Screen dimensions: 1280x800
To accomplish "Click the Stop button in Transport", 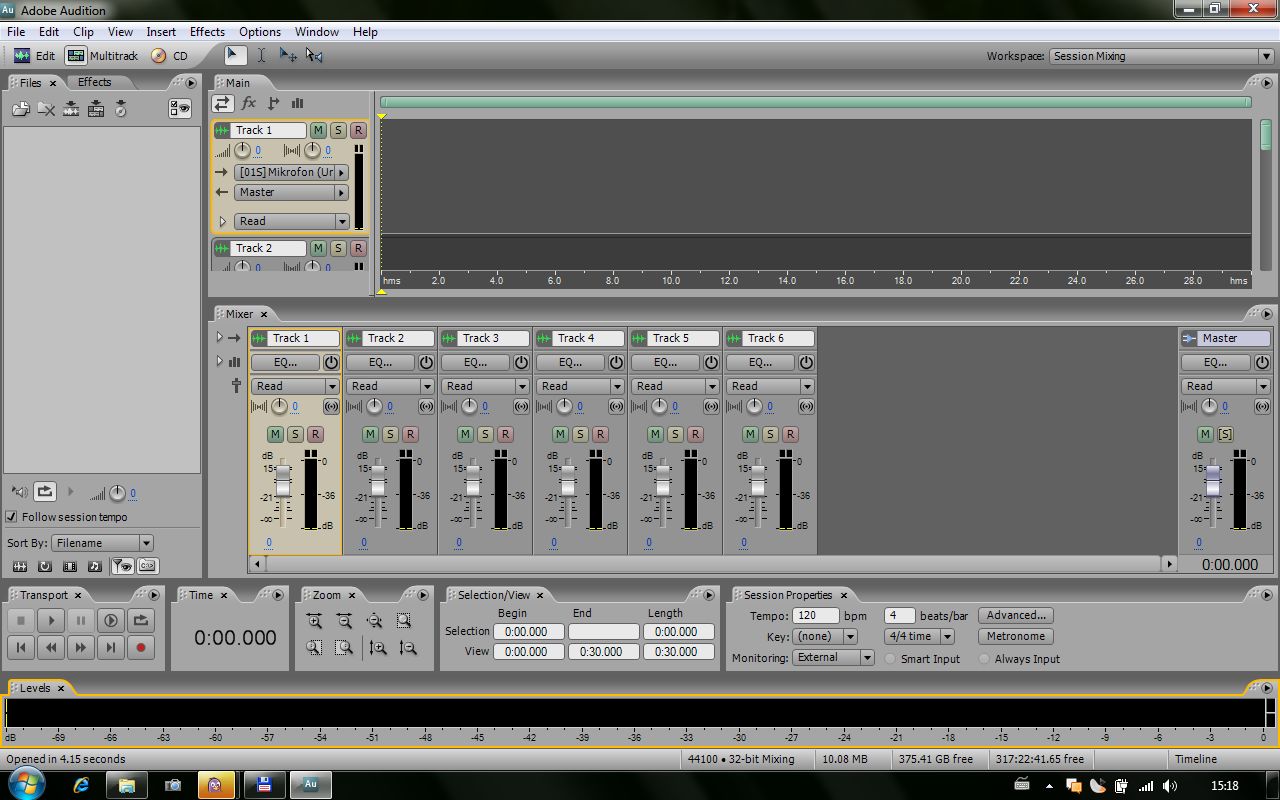I will pos(21,621).
